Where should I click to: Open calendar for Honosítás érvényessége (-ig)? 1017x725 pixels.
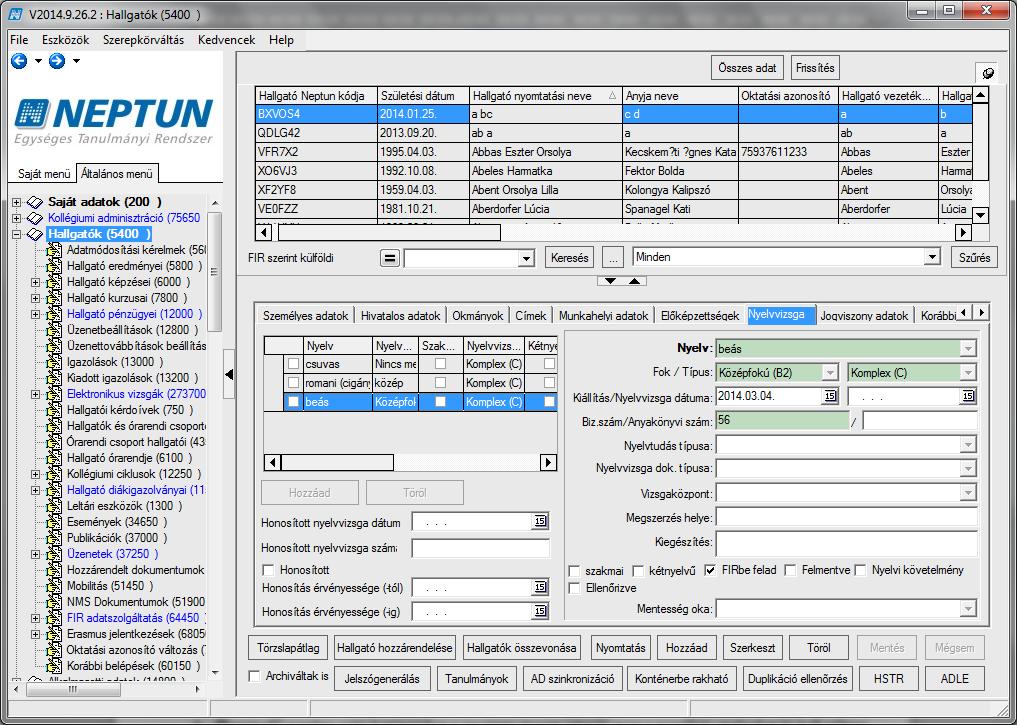coord(540,611)
